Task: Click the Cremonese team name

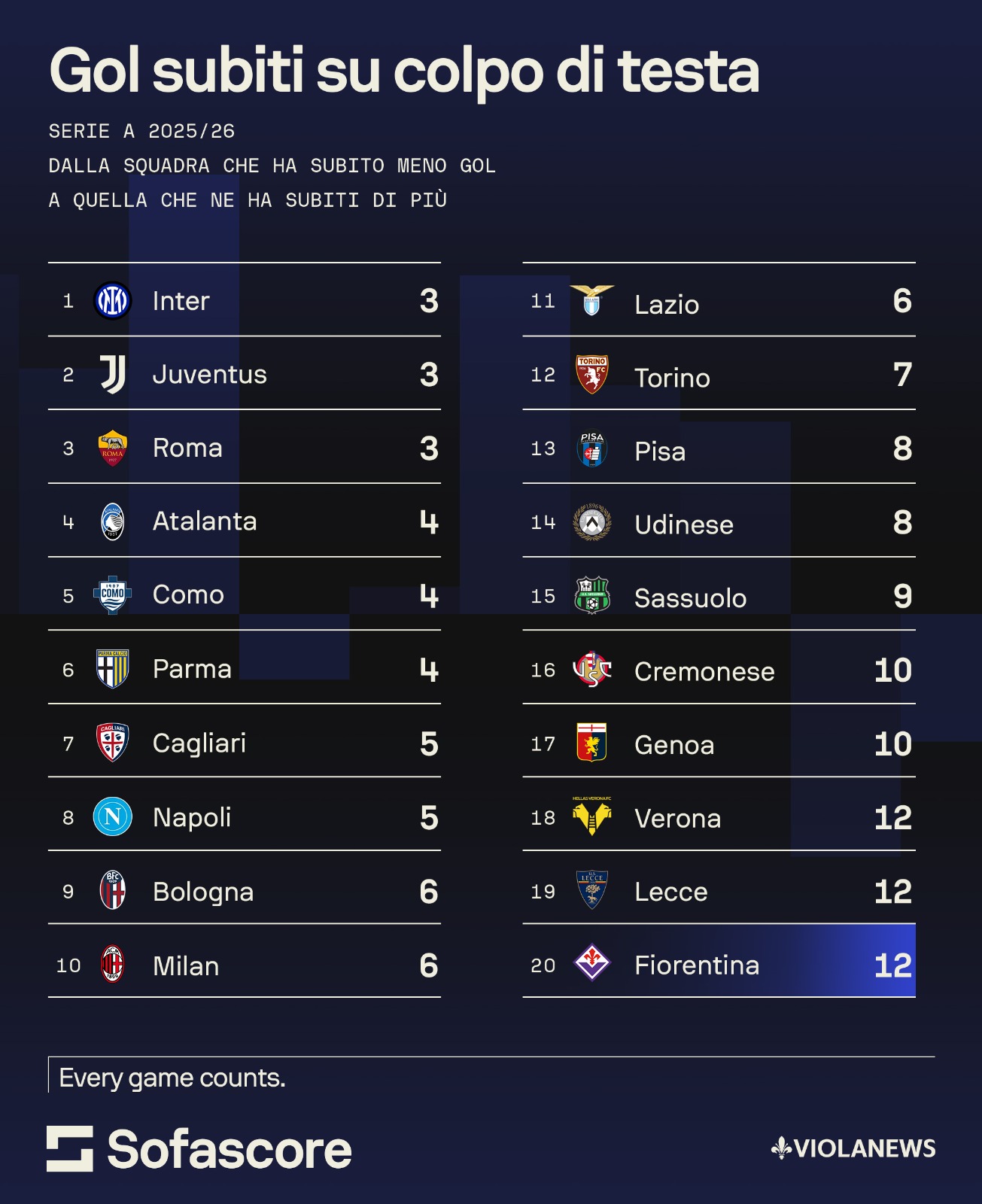Action: [x=704, y=671]
